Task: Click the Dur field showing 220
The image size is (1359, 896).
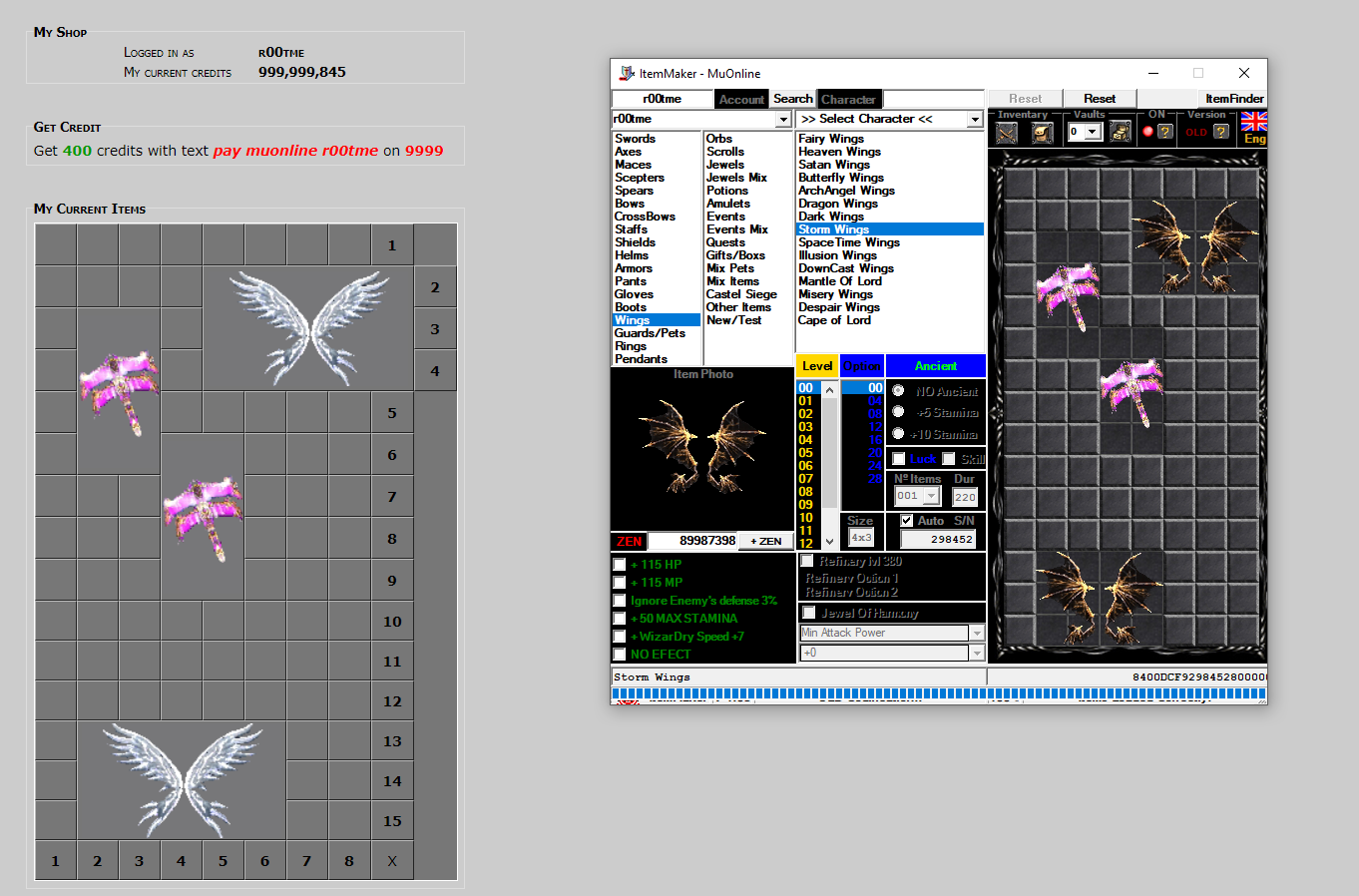Action: click(x=965, y=496)
